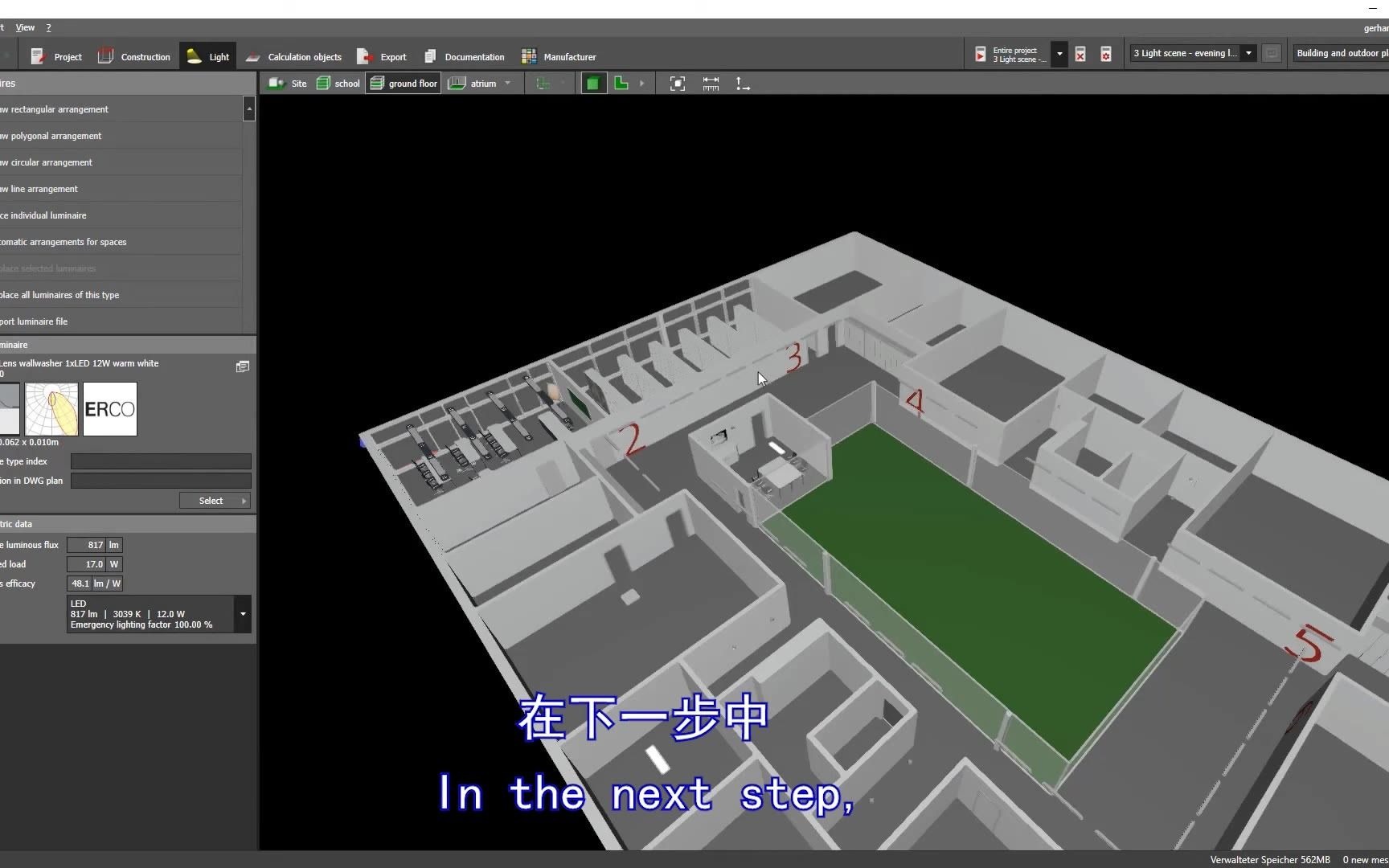Choose place individual luminaire
This screenshot has width=1389, height=868.
pos(121,215)
